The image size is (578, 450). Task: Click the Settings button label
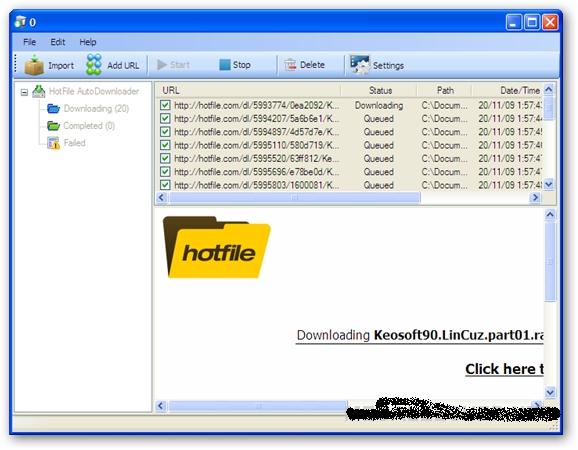point(388,66)
